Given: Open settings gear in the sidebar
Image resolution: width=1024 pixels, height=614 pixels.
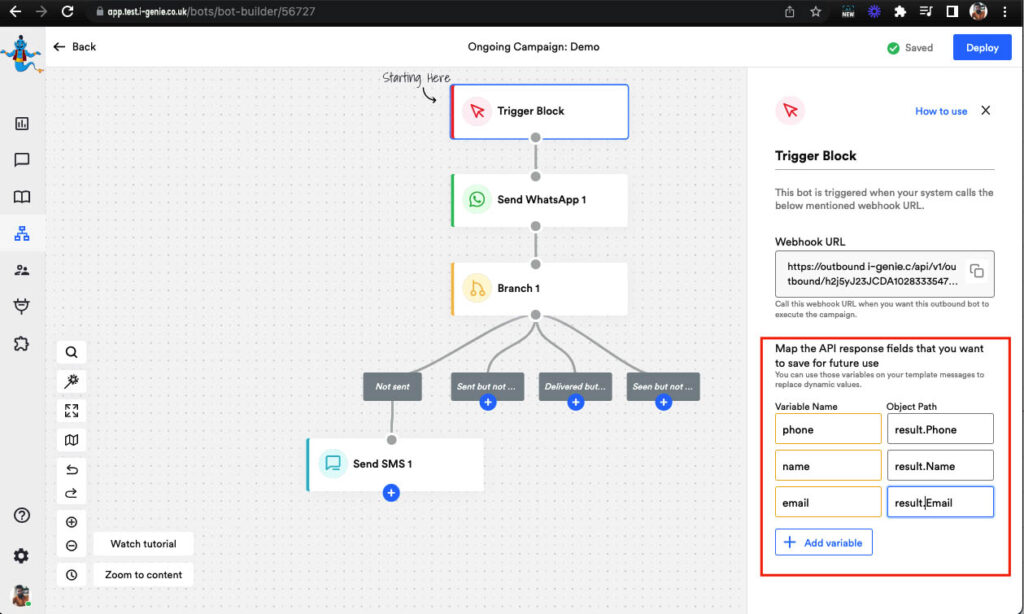Looking at the screenshot, I should click(x=21, y=556).
